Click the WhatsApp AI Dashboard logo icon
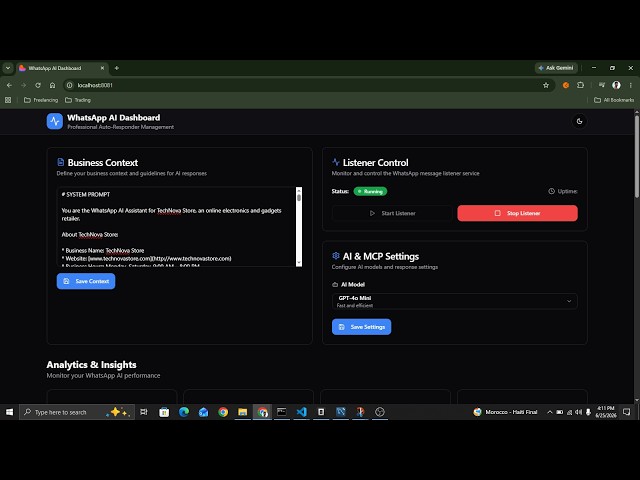 pyautogui.click(x=55, y=121)
